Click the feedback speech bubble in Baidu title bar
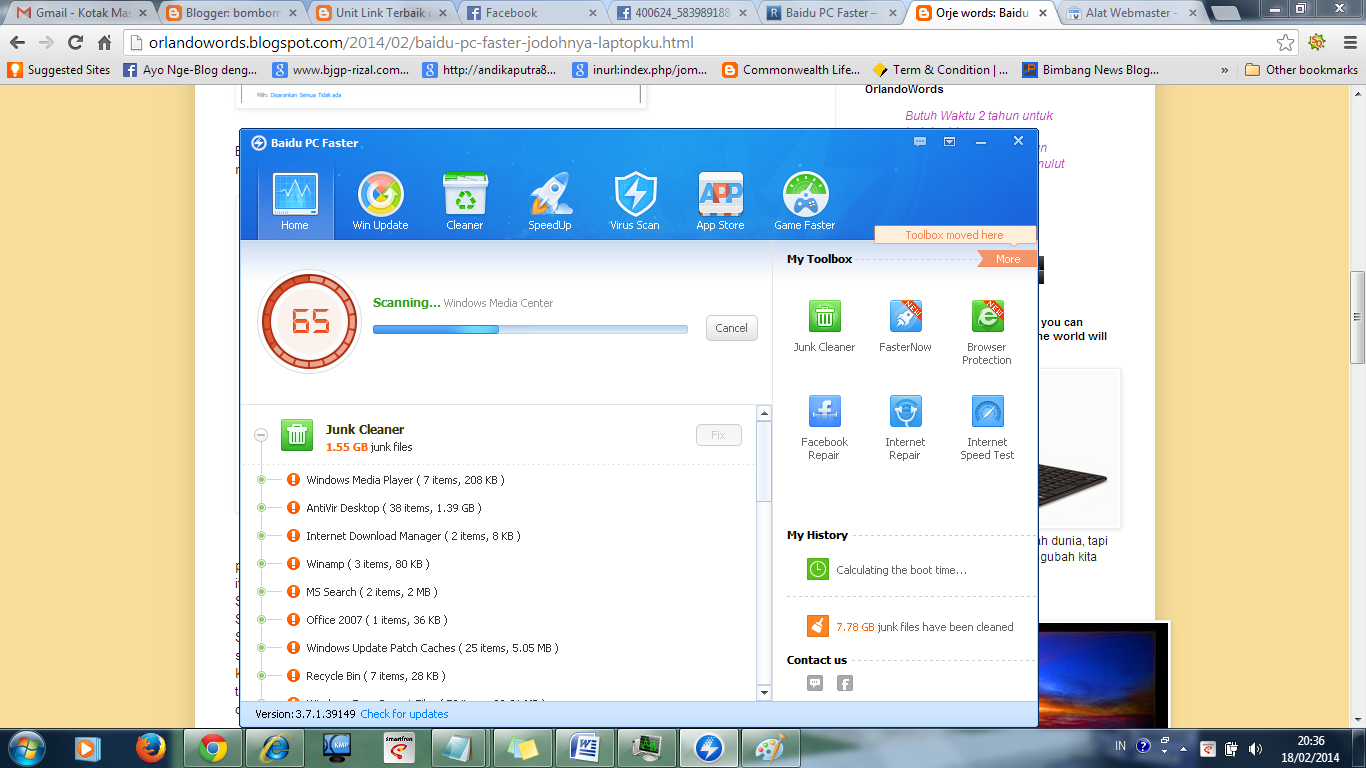The height and width of the screenshot is (768, 1366). pos(920,142)
